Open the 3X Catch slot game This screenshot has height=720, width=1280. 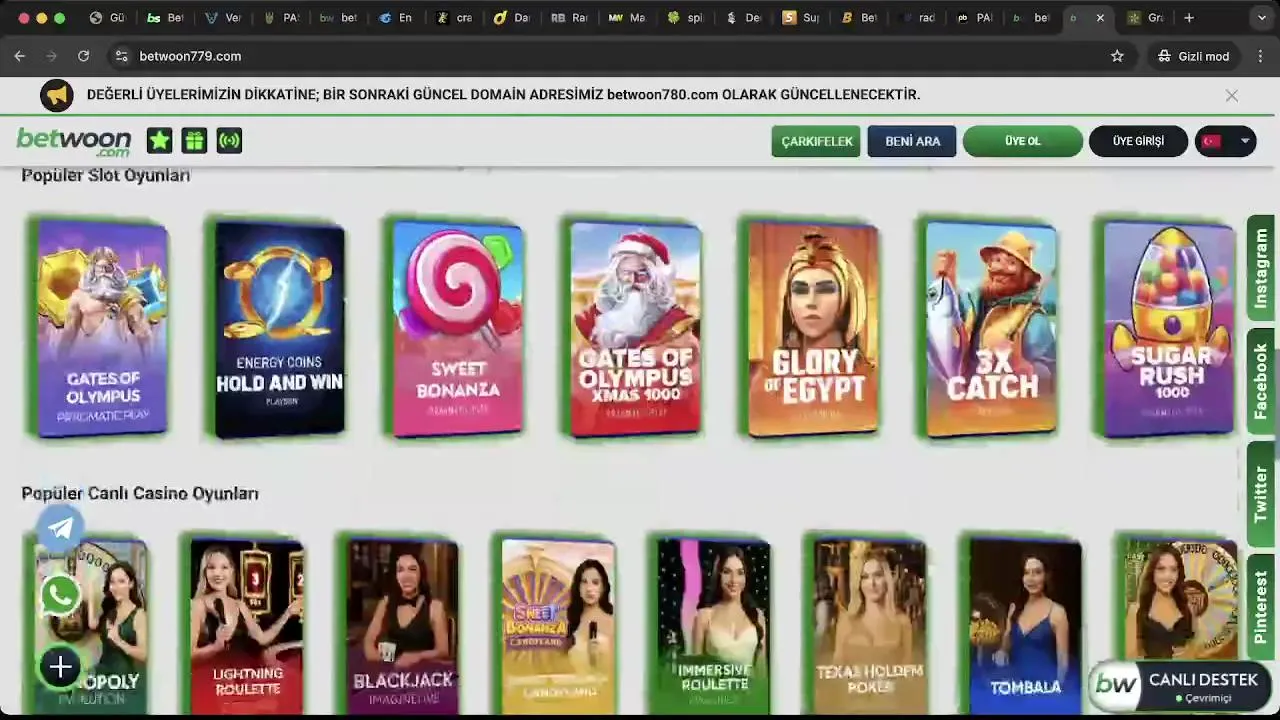tap(991, 329)
